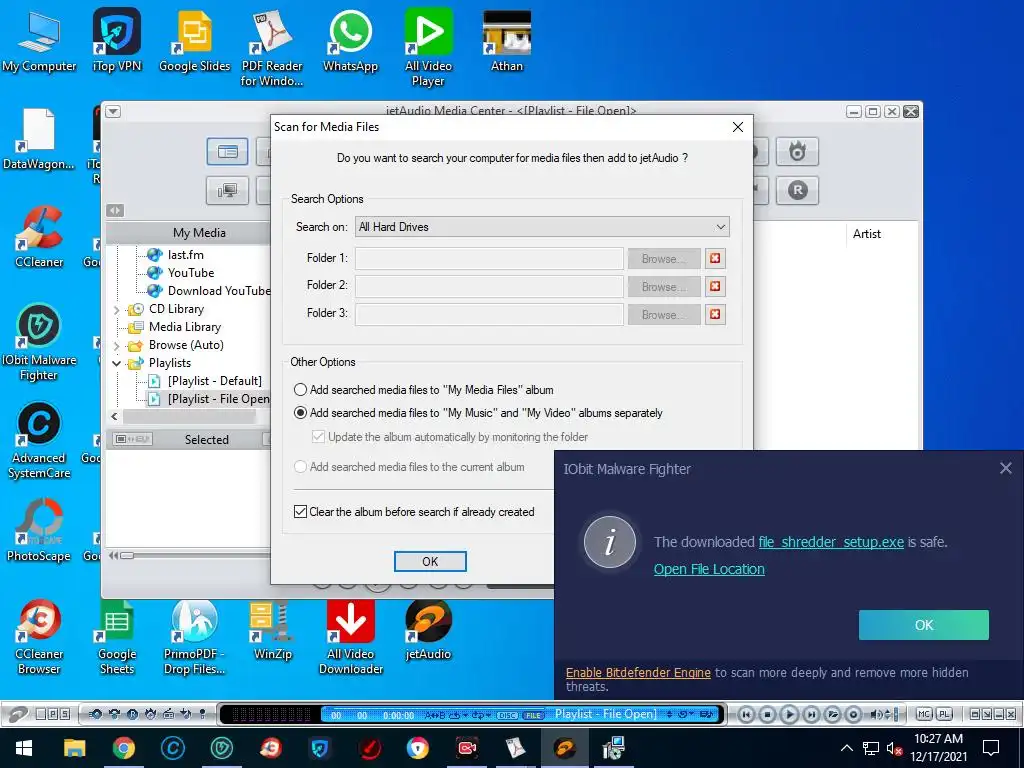This screenshot has height=768, width=1024.
Task: Click the Open File Location link
Action: tap(709, 569)
